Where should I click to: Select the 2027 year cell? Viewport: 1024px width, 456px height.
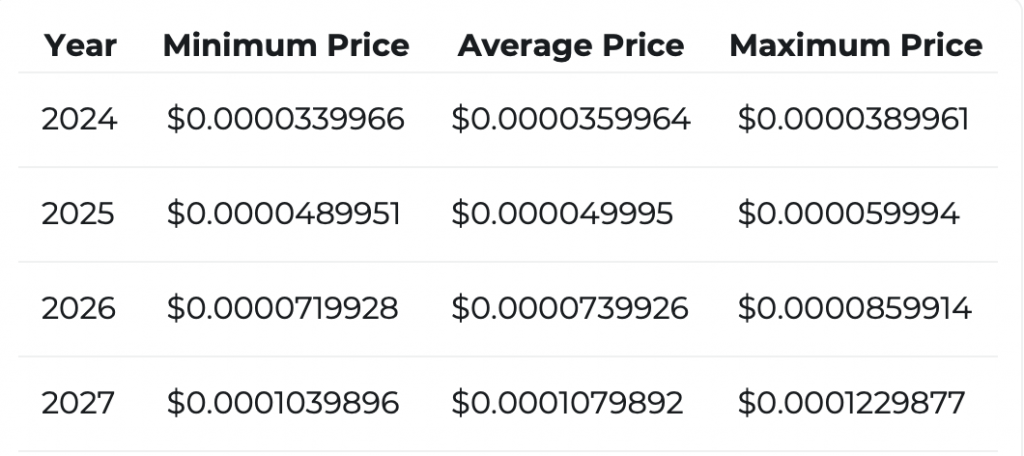point(78,403)
